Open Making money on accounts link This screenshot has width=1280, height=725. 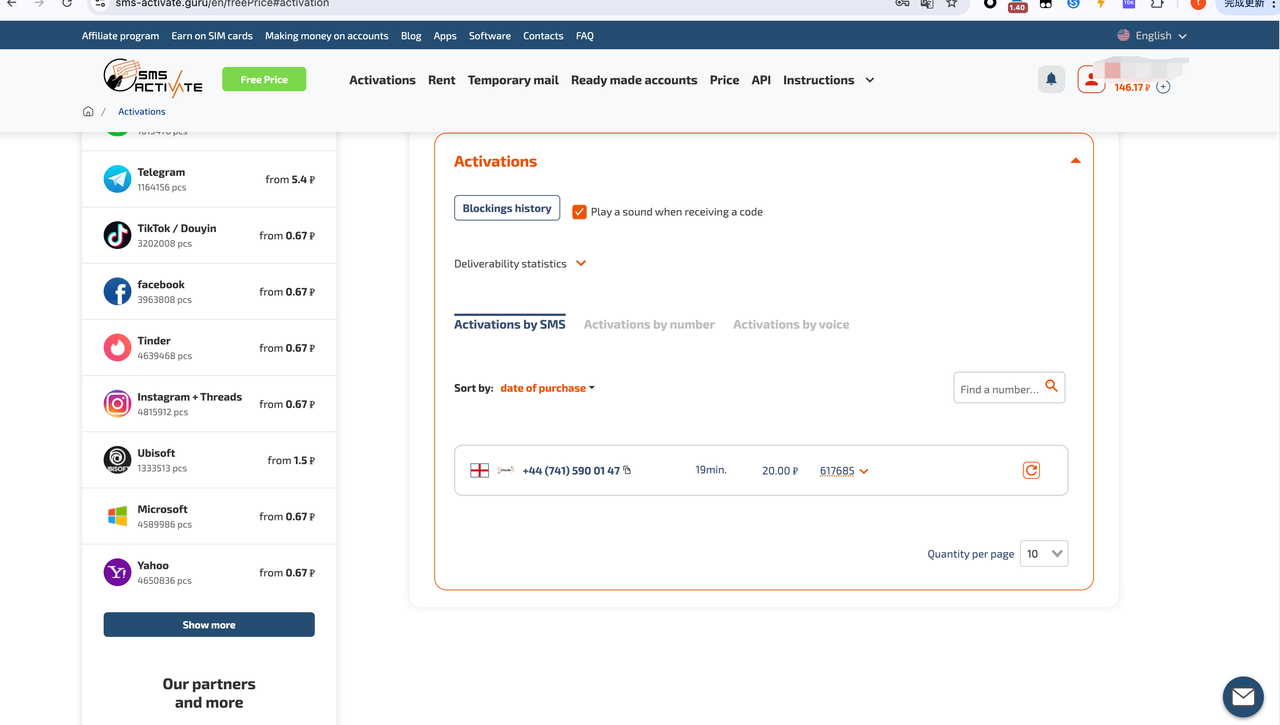click(x=326, y=35)
